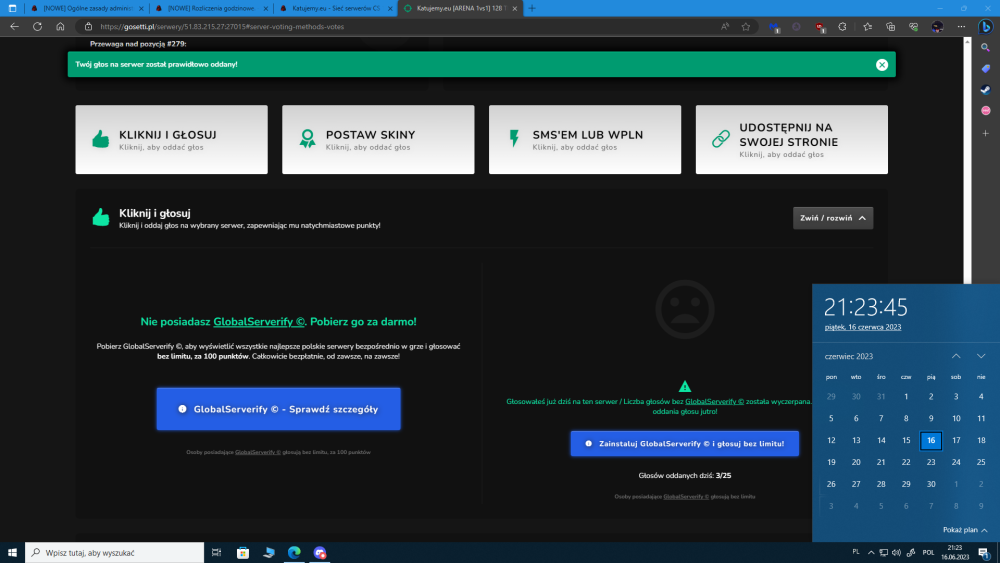Open GlobalServerify © link in vote warning
Image resolution: width=1000 pixels, height=563 pixels.
coord(714,401)
